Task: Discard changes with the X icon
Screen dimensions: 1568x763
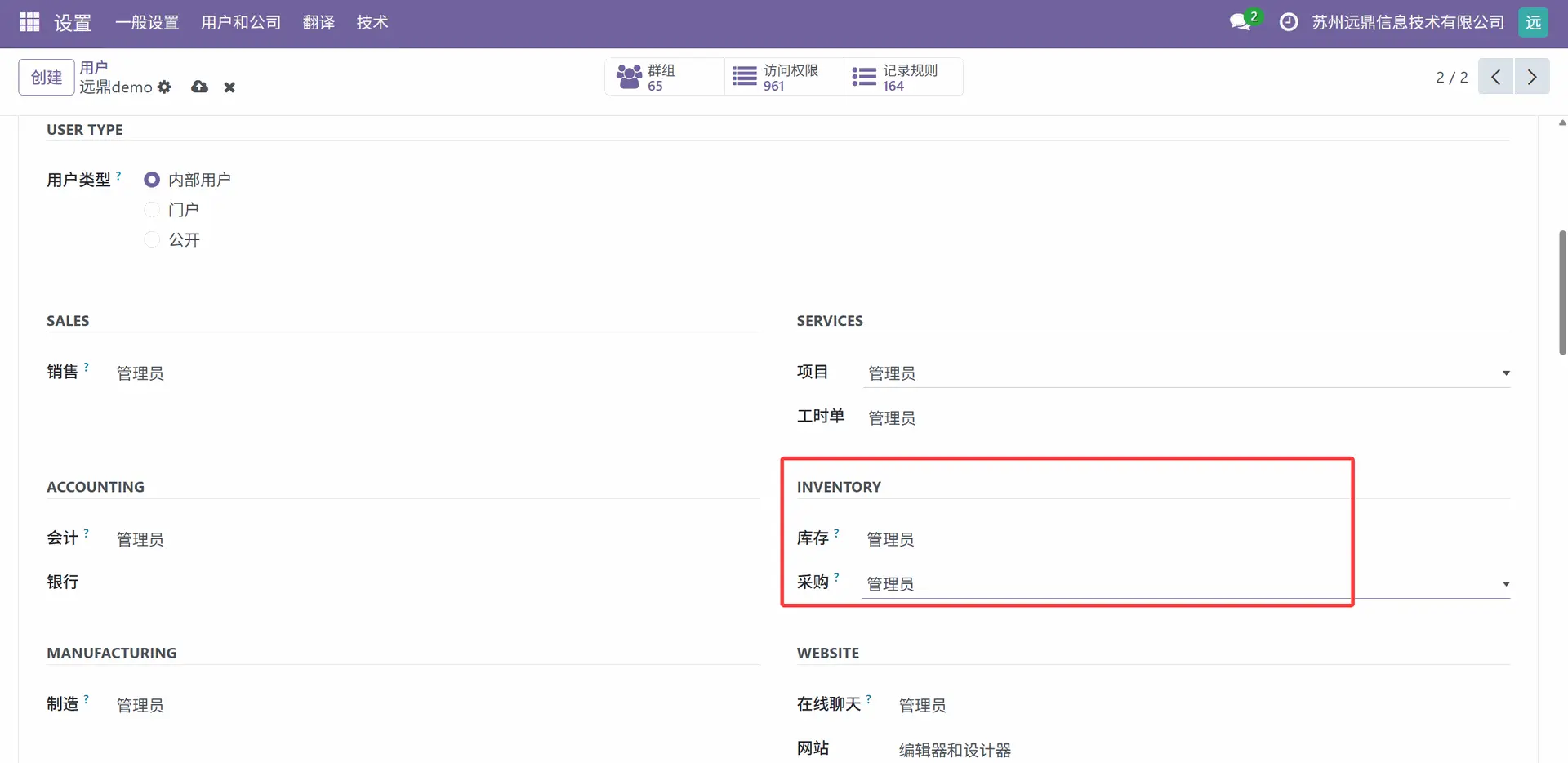Action: tap(229, 87)
